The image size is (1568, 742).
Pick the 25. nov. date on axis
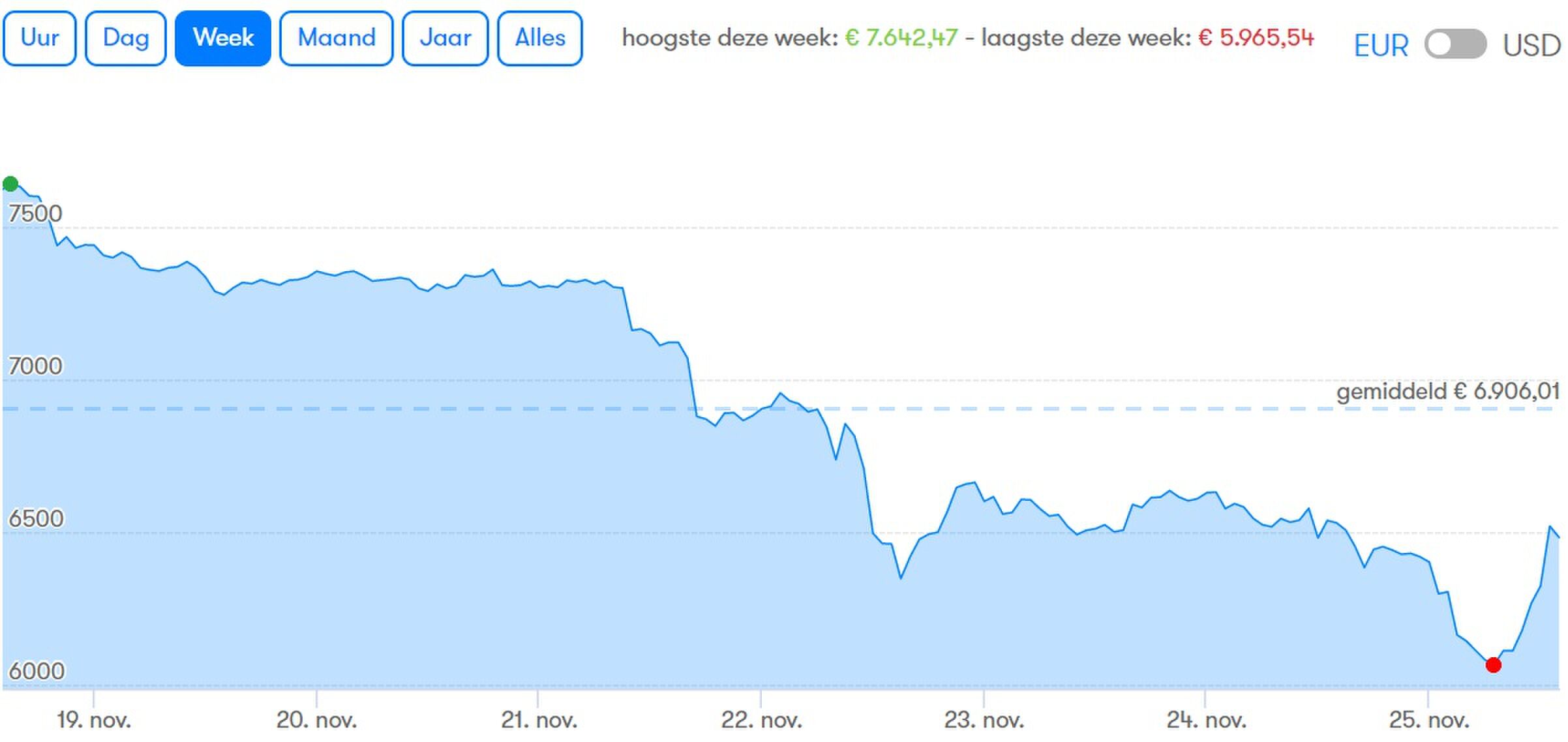pyautogui.click(x=1428, y=720)
